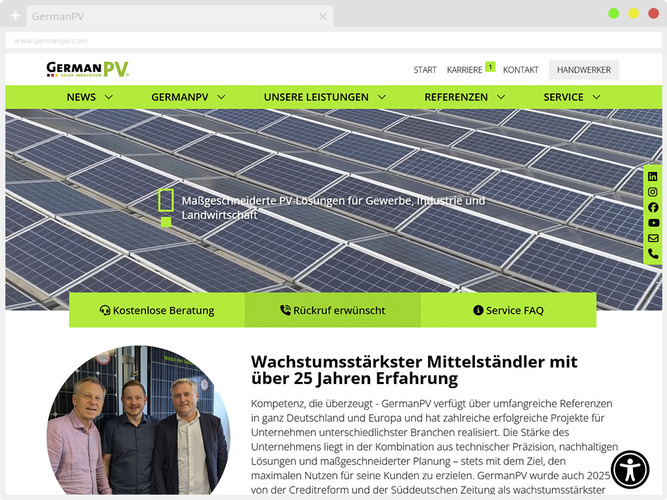Request a callback via Rückruf erwünscht
This screenshot has height=500, width=667.
pyautogui.click(x=332, y=310)
